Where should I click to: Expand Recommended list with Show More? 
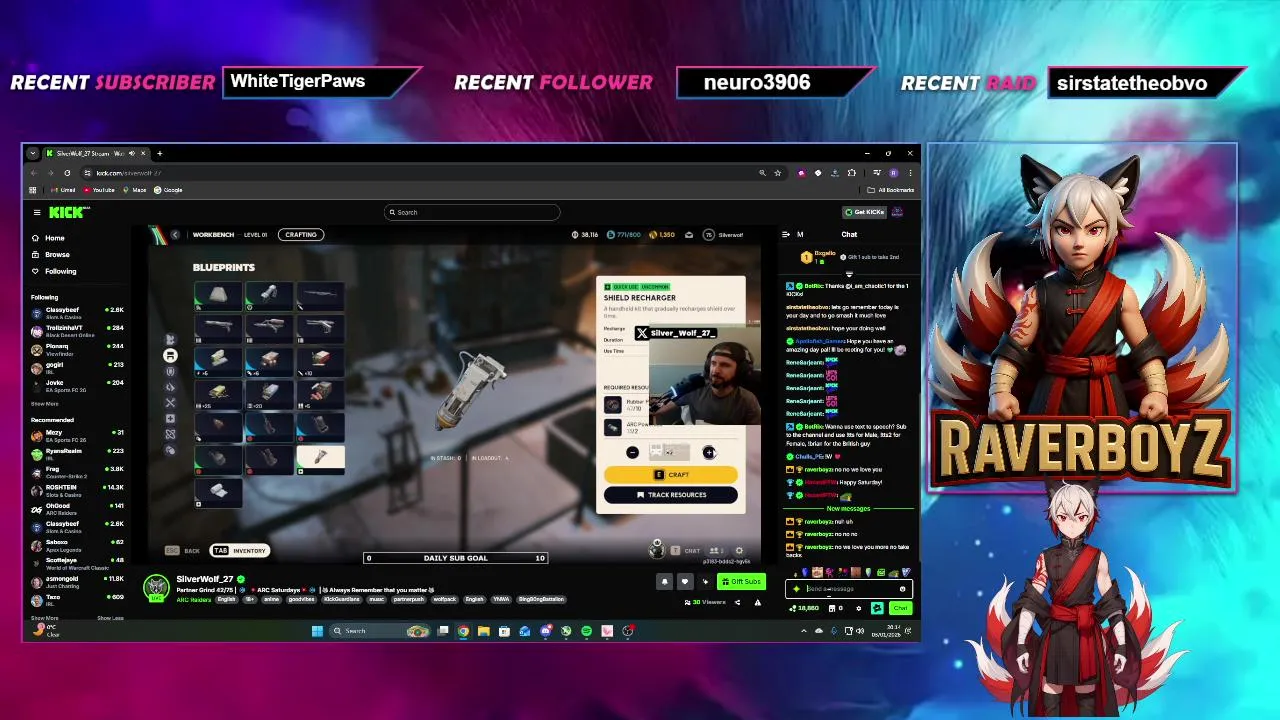click(44, 618)
